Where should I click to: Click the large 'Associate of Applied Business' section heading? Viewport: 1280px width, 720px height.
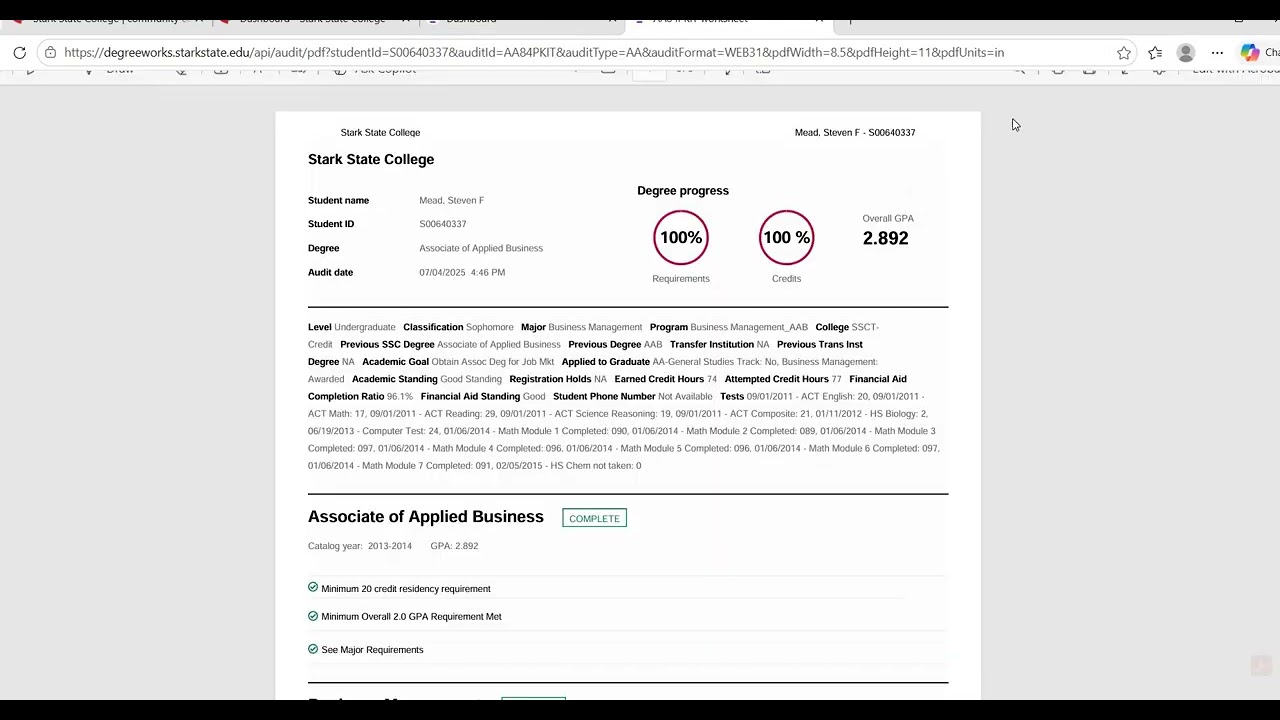426,517
